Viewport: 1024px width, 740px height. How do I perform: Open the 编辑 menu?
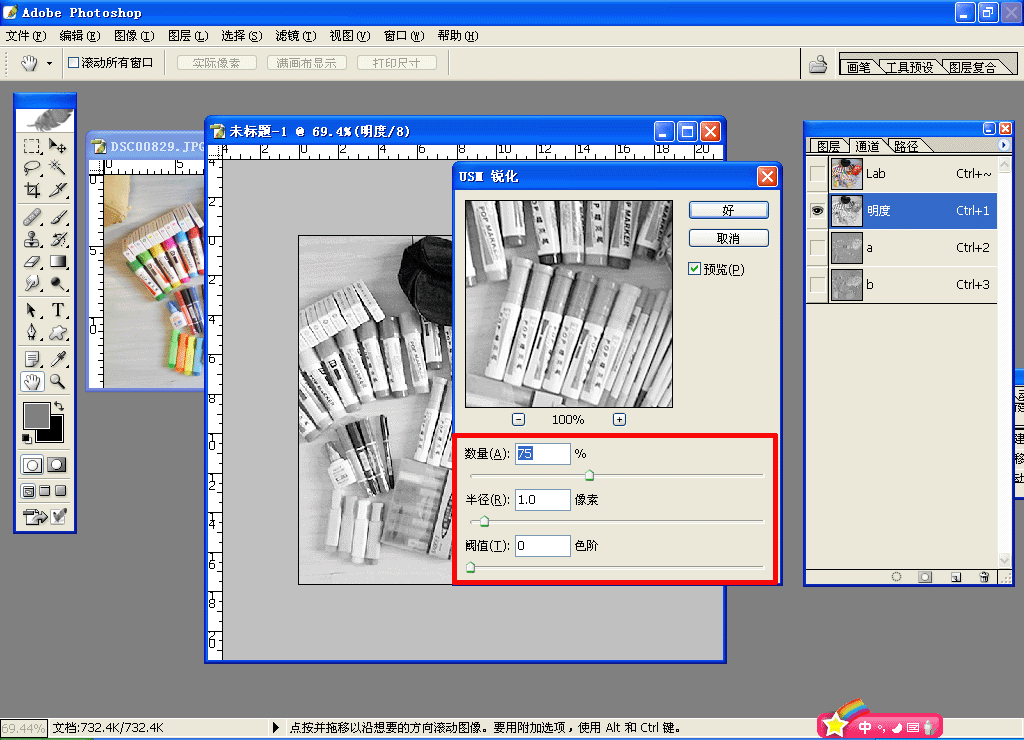tap(80, 35)
